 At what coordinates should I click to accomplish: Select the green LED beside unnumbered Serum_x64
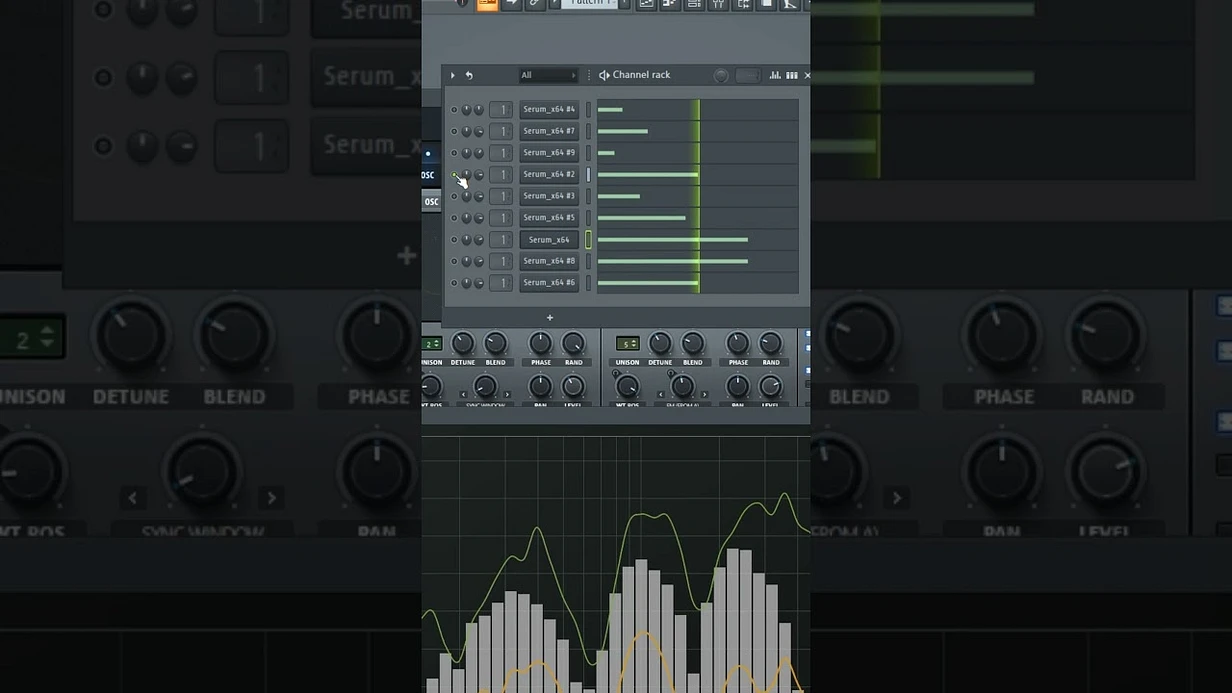[588, 240]
